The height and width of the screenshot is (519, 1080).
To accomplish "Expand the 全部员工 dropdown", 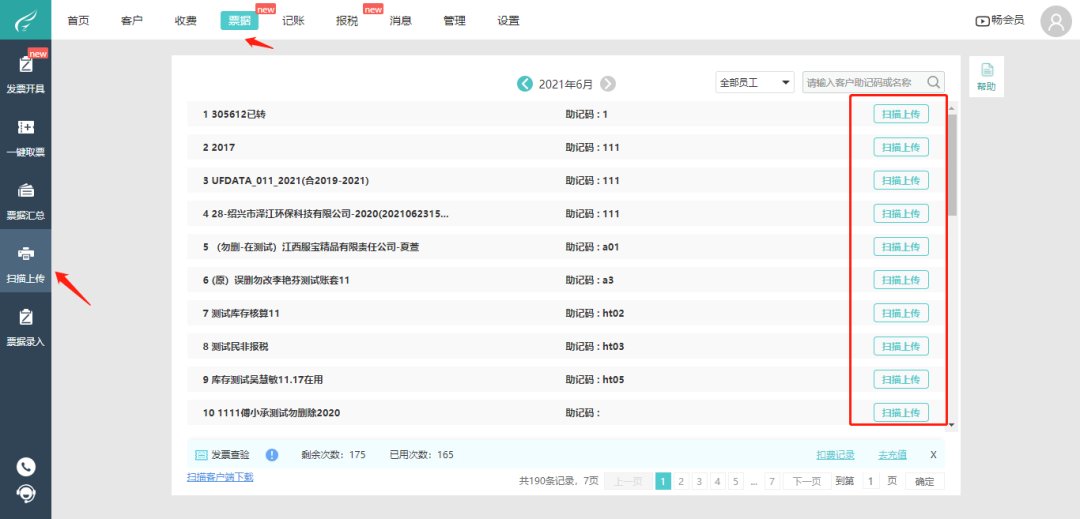I will (x=755, y=83).
